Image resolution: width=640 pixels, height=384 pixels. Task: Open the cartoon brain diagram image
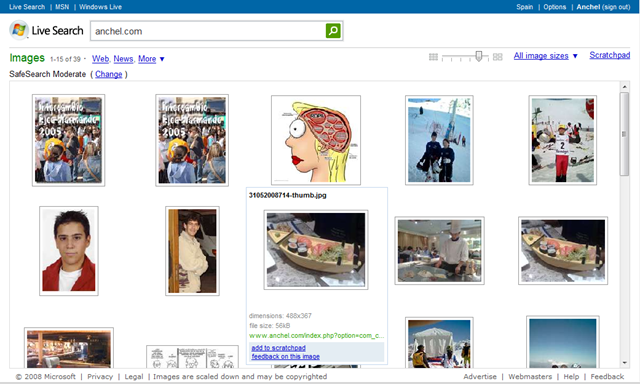[316, 140]
